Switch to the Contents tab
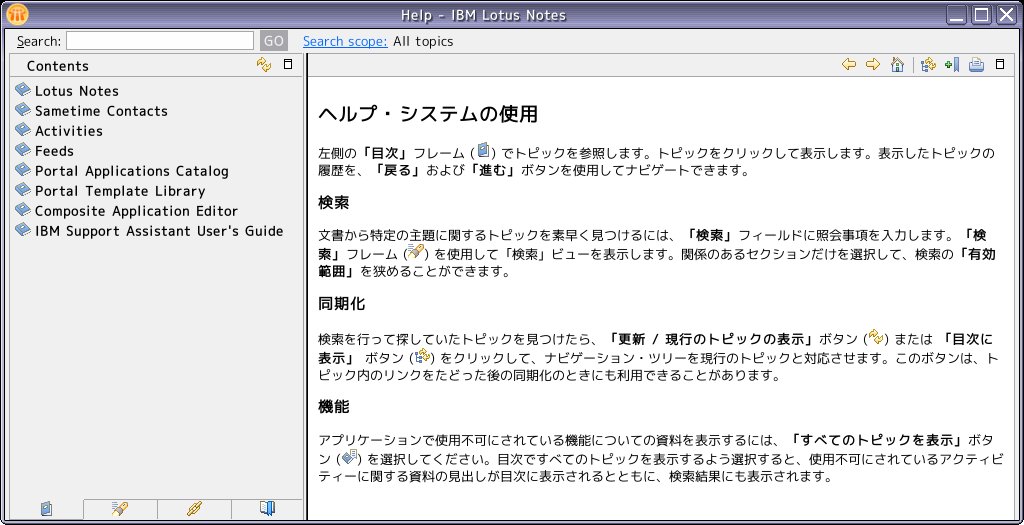This screenshot has width=1024, height=525. click(46, 509)
